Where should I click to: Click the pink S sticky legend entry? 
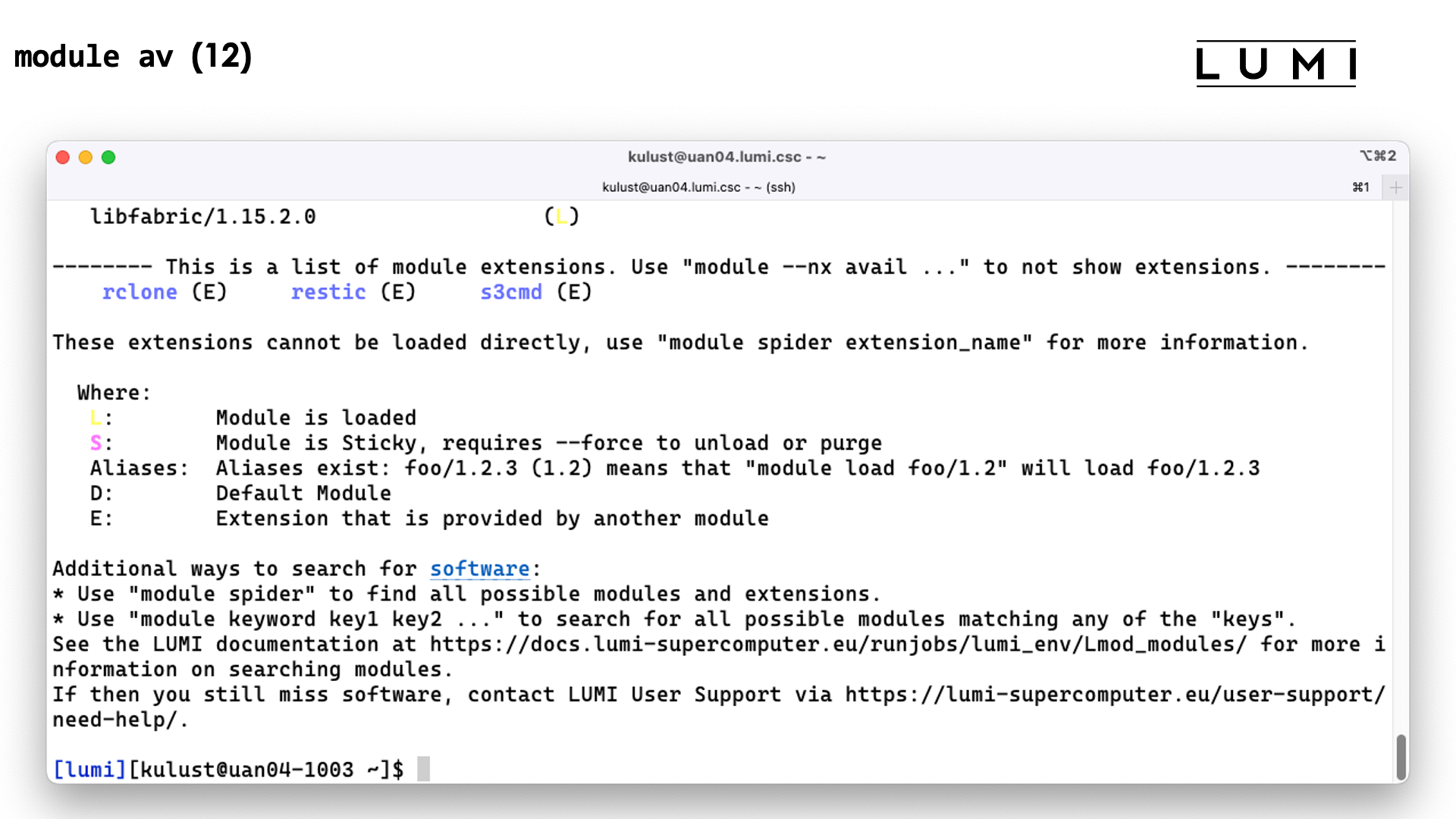point(96,443)
